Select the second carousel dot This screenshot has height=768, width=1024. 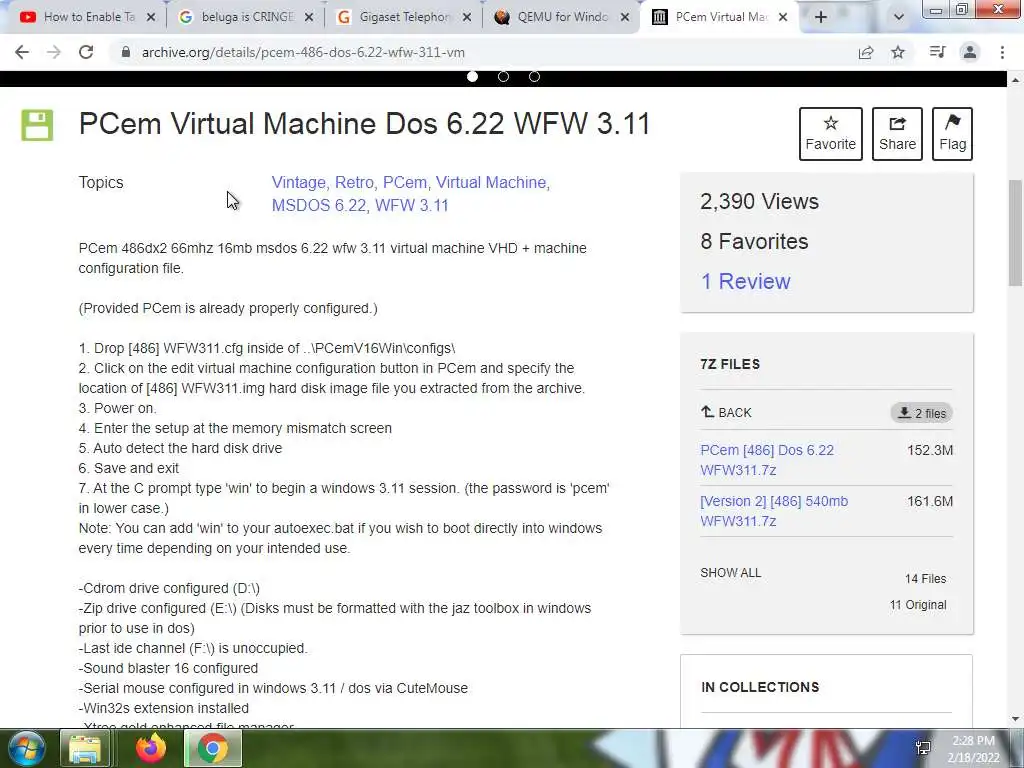(x=504, y=77)
